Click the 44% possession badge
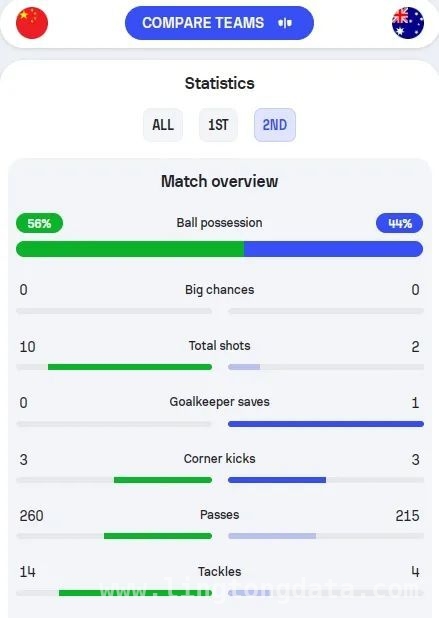This screenshot has width=439, height=618. click(400, 223)
